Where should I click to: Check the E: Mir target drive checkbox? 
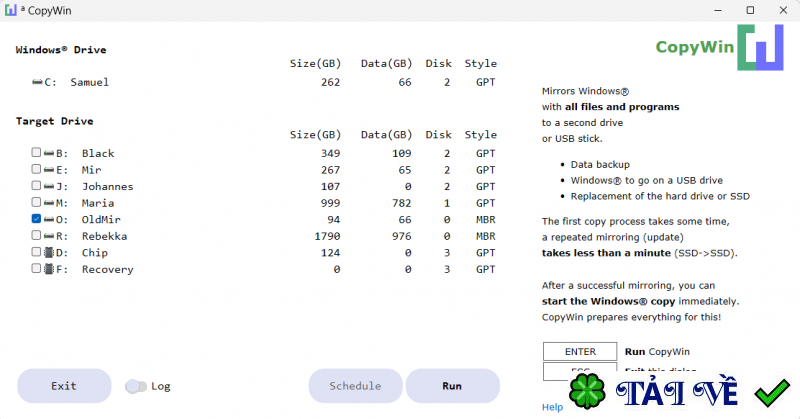tap(36, 168)
